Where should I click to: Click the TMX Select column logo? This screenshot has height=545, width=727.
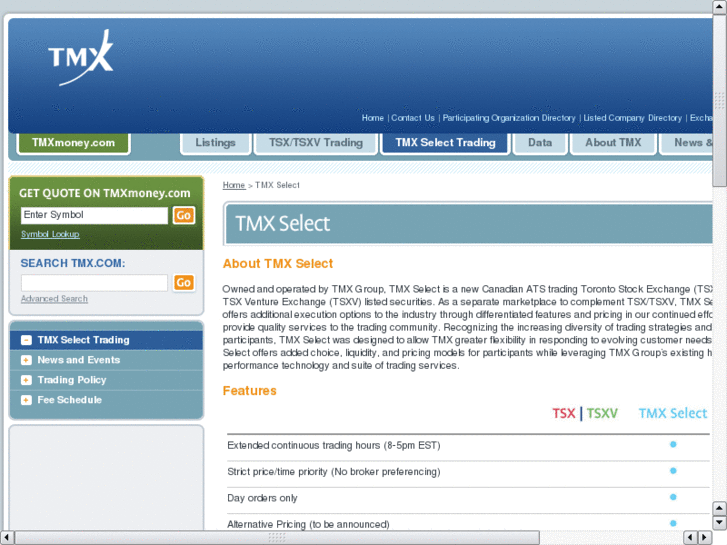[673, 413]
